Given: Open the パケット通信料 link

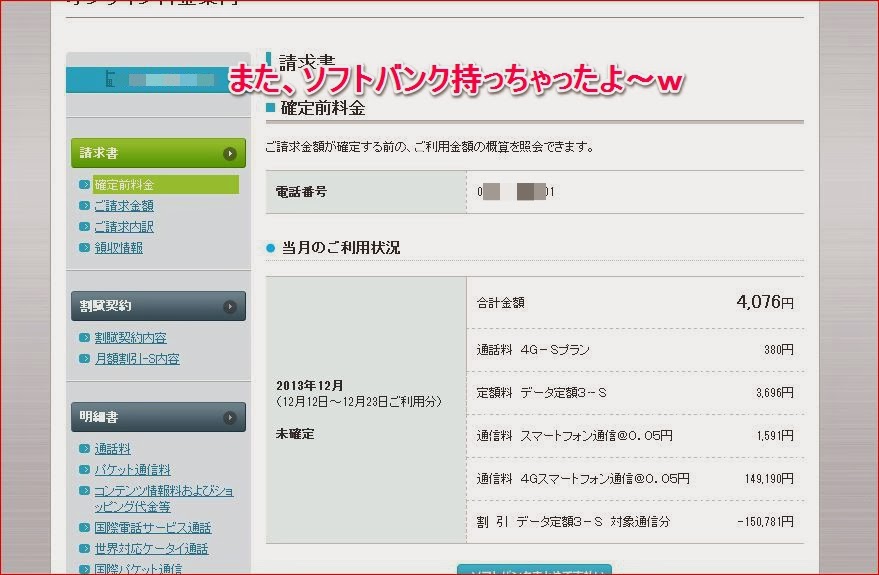Looking at the screenshot, I should click(x=132, y=469).
